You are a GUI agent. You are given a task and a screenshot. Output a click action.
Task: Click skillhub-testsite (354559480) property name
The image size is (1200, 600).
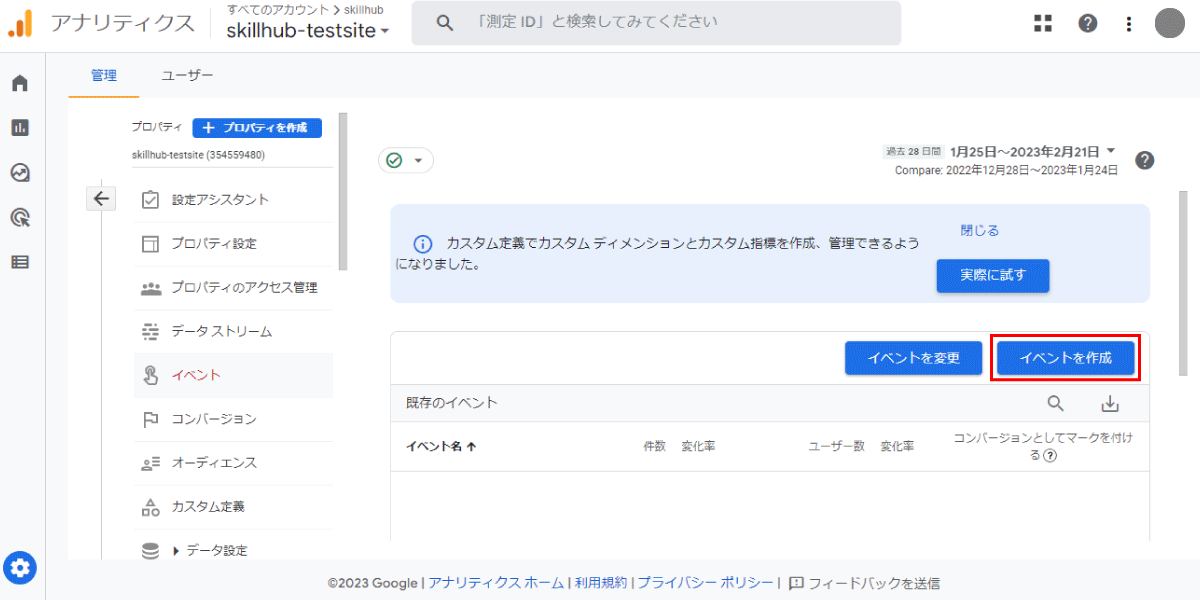coord(198,155)
